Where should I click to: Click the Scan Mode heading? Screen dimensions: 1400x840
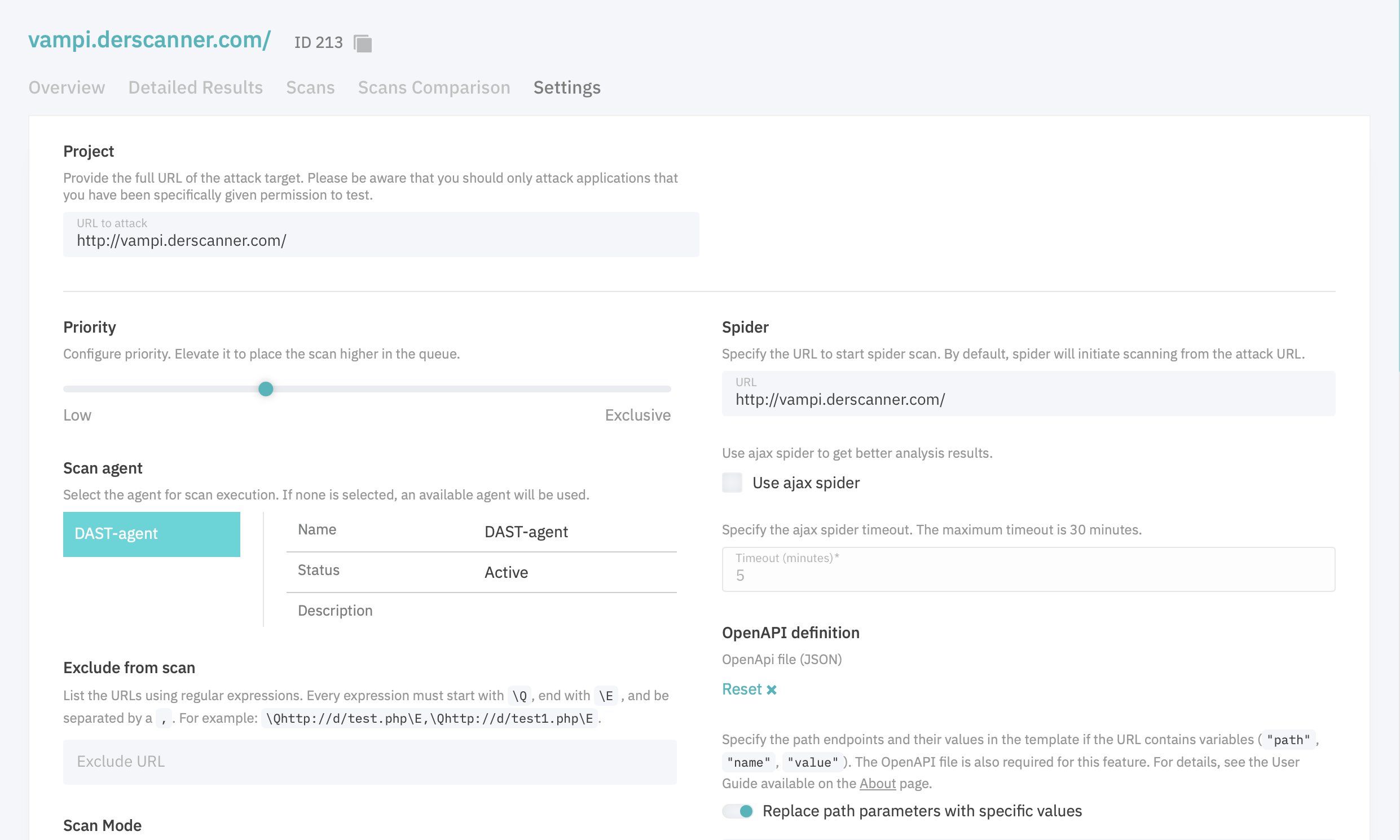[x=103, y=825]
